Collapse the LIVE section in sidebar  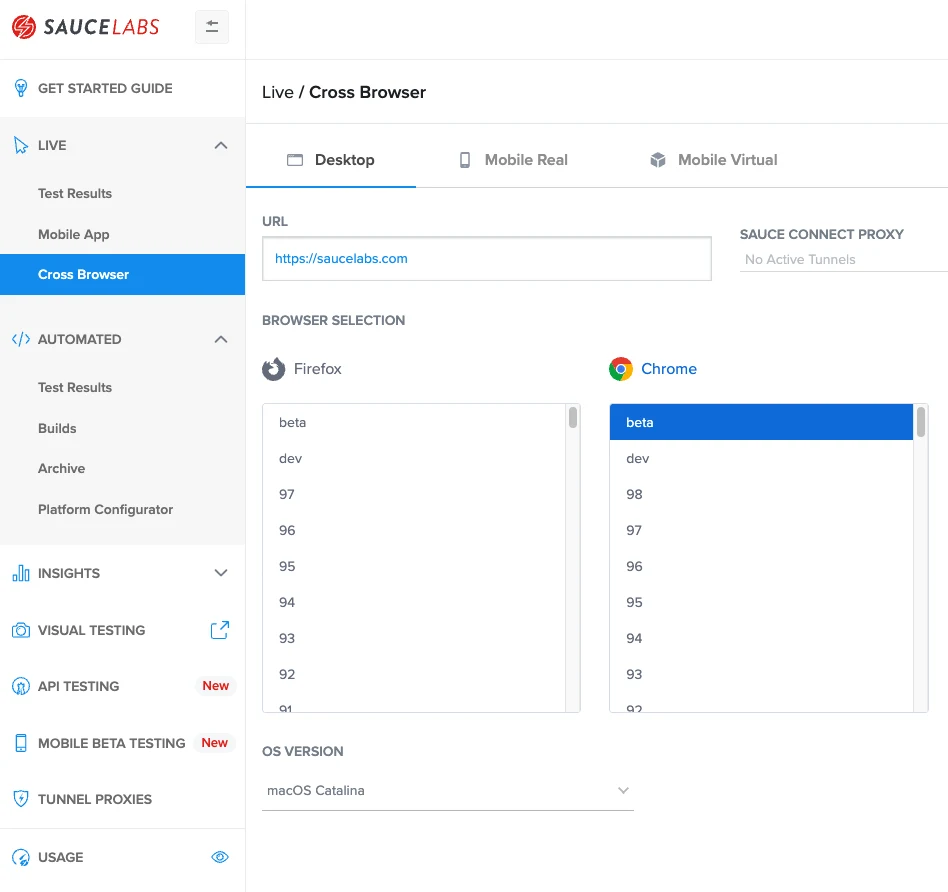click(x=220, y=145)
